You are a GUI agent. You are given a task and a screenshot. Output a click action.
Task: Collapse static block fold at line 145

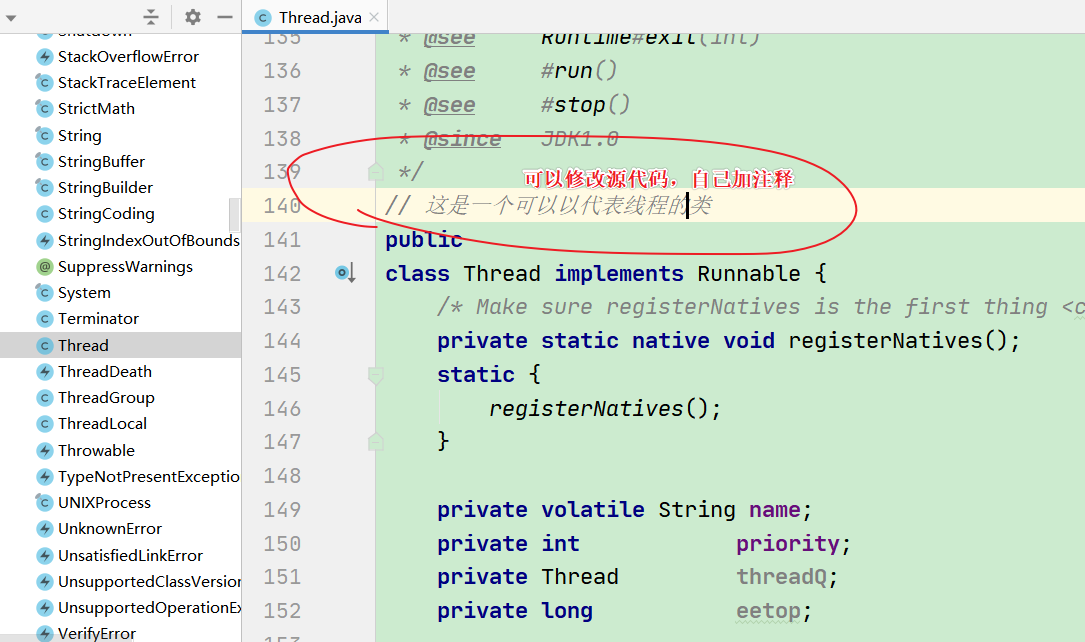pyautogui.click(x=376, y=375)
